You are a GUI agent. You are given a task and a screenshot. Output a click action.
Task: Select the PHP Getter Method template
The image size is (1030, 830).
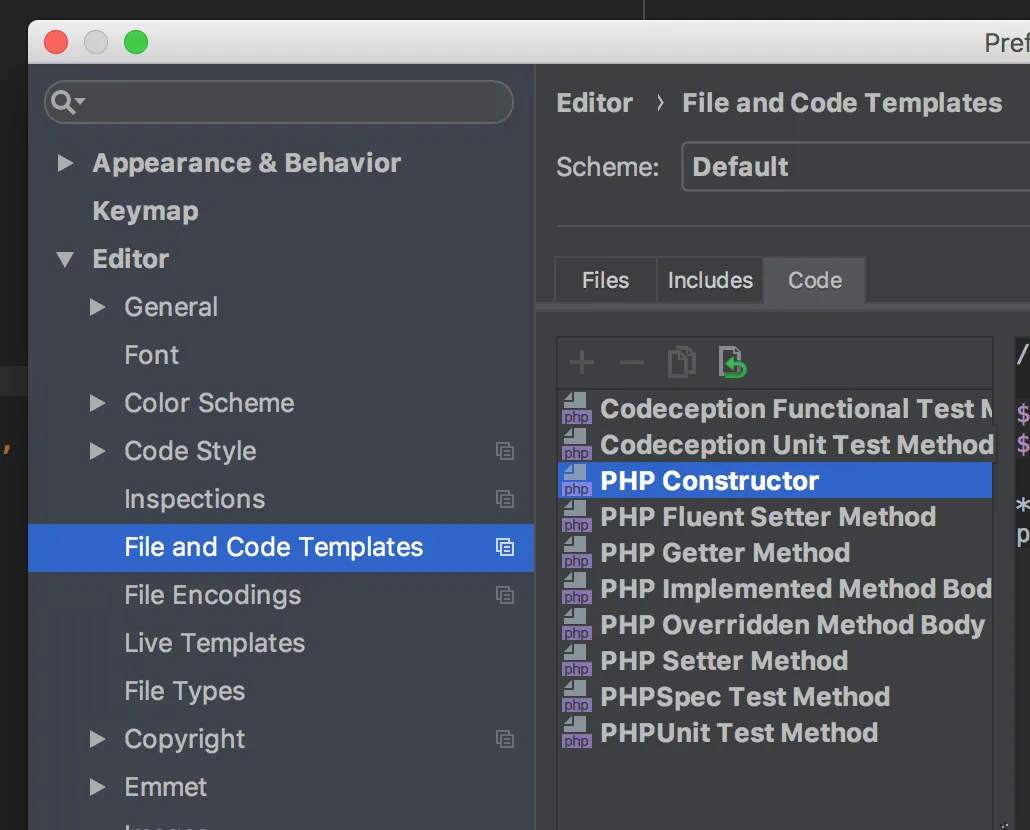coord(724,553)
